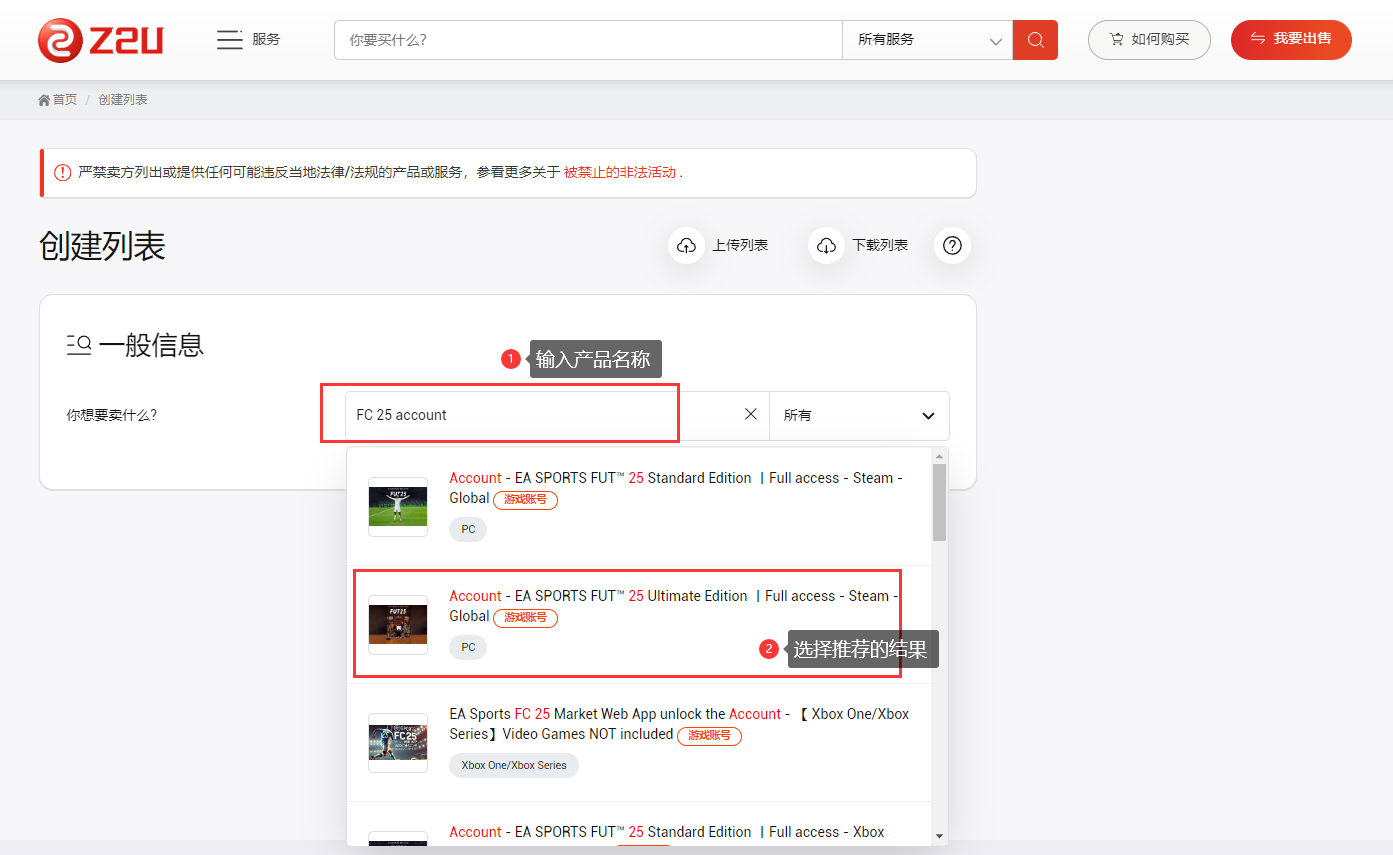This screenshot has height=855, width=1393.
Task: Click the suggestion list scrollbar down arrow
Action: pos(939,835)
